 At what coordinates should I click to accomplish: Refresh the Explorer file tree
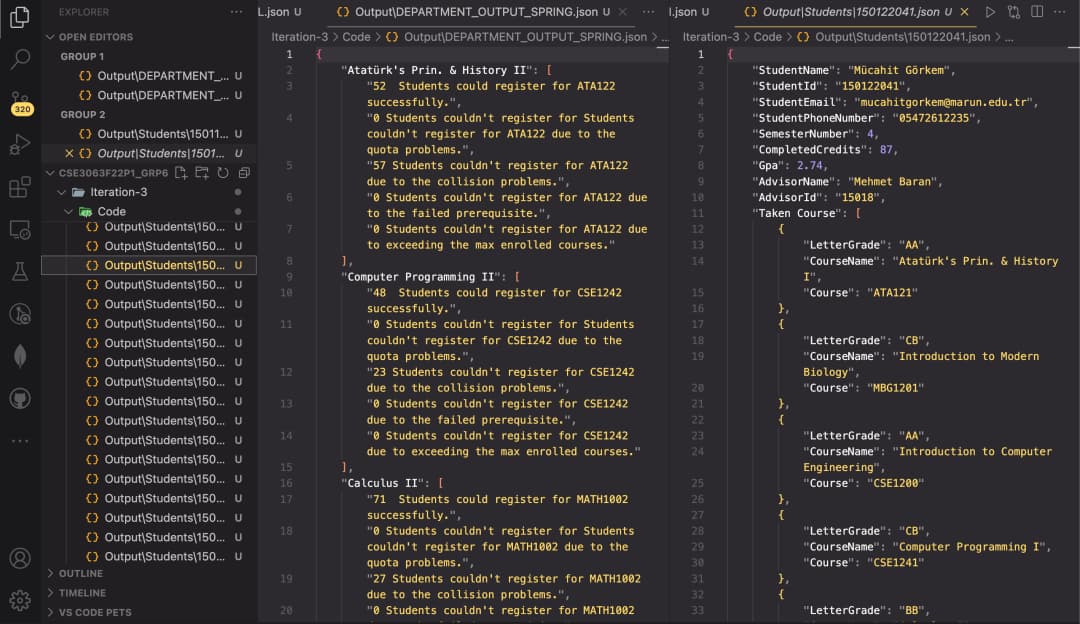pyautogui.click(x=222, y=172)
